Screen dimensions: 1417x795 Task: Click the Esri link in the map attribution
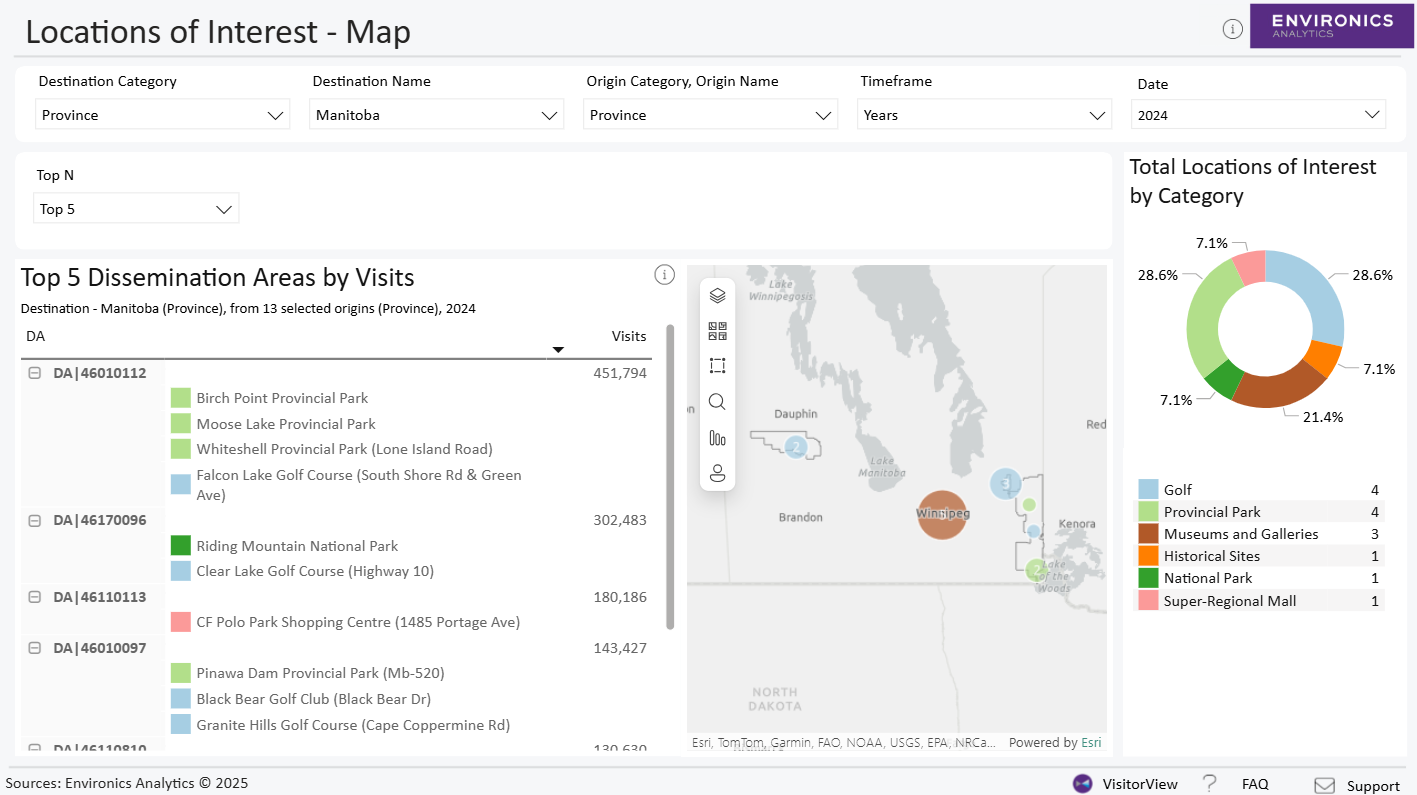pos(1091,742)
